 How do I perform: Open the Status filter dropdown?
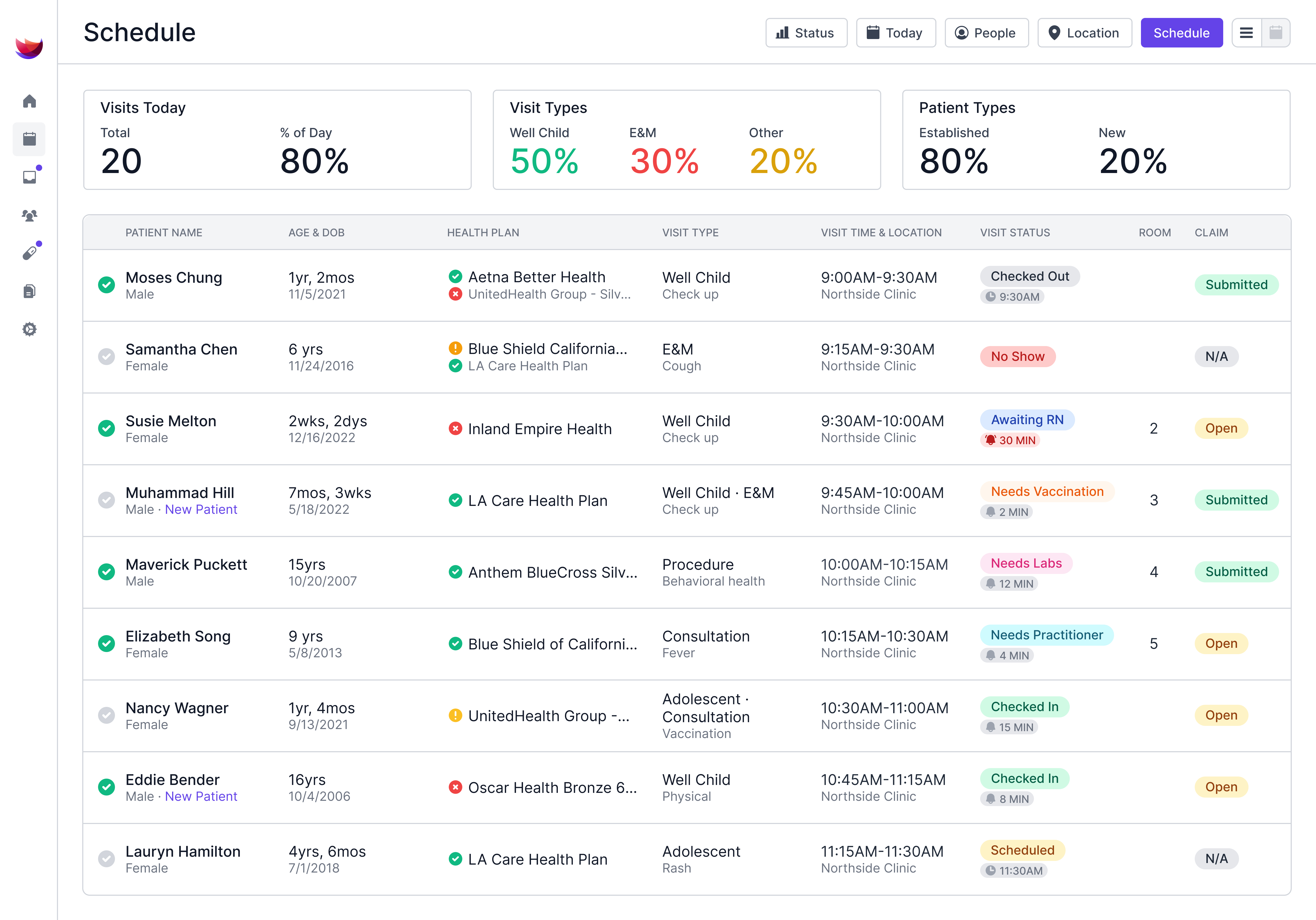pos(806,33)
